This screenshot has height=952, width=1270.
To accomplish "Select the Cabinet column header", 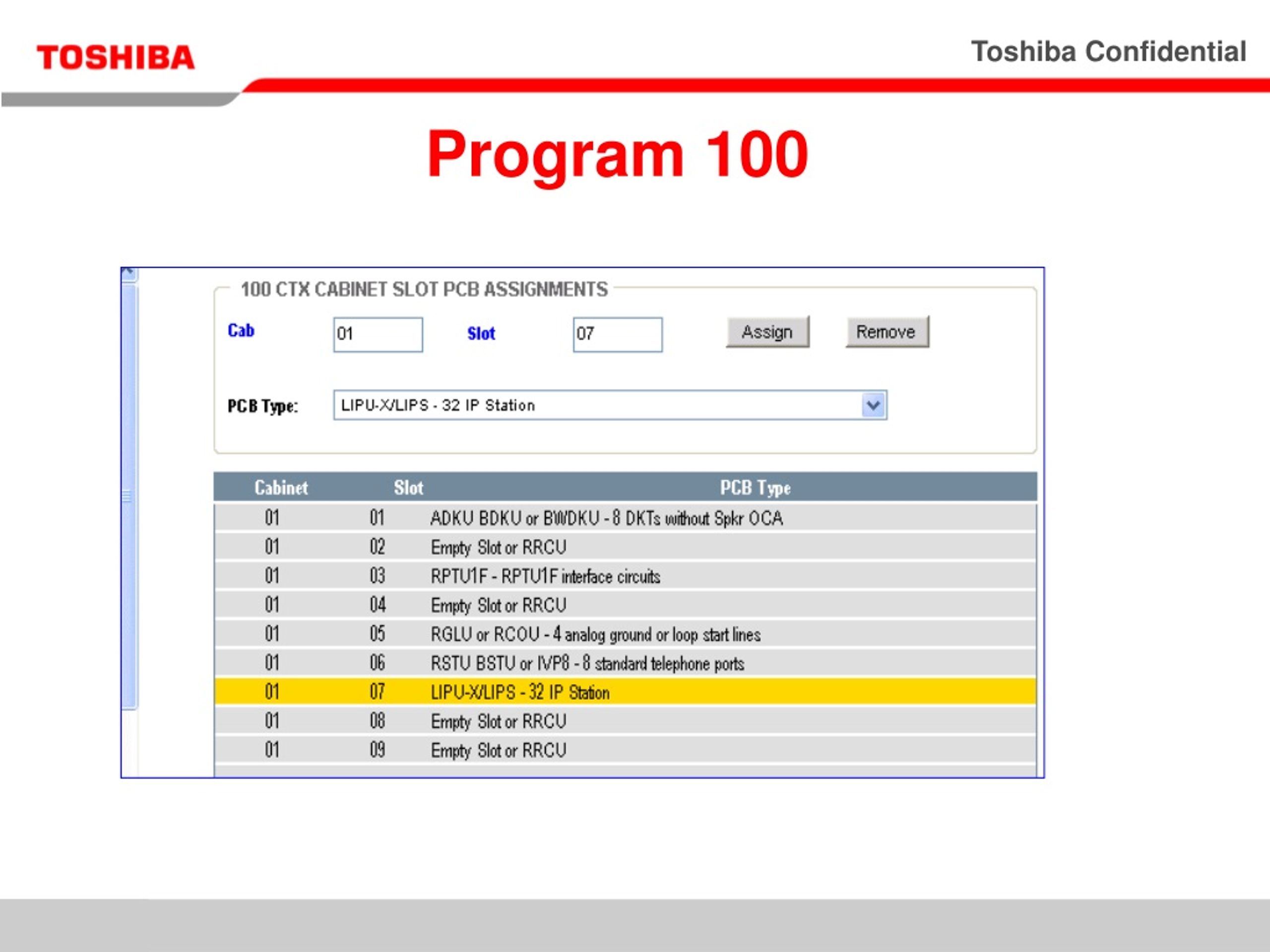I will pyautogui.click(x=281, y=488).
